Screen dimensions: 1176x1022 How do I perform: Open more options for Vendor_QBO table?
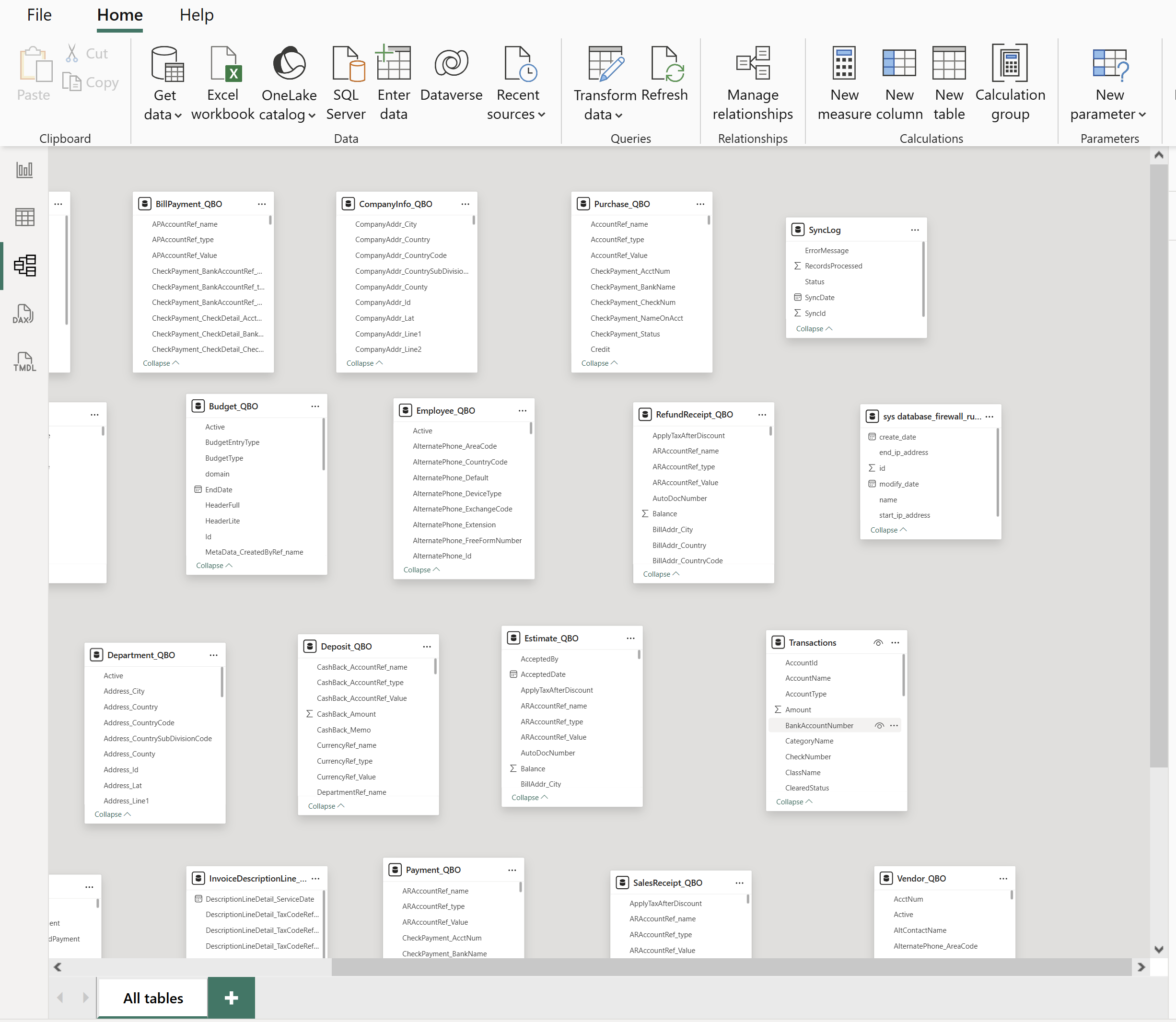(1003, 878)
